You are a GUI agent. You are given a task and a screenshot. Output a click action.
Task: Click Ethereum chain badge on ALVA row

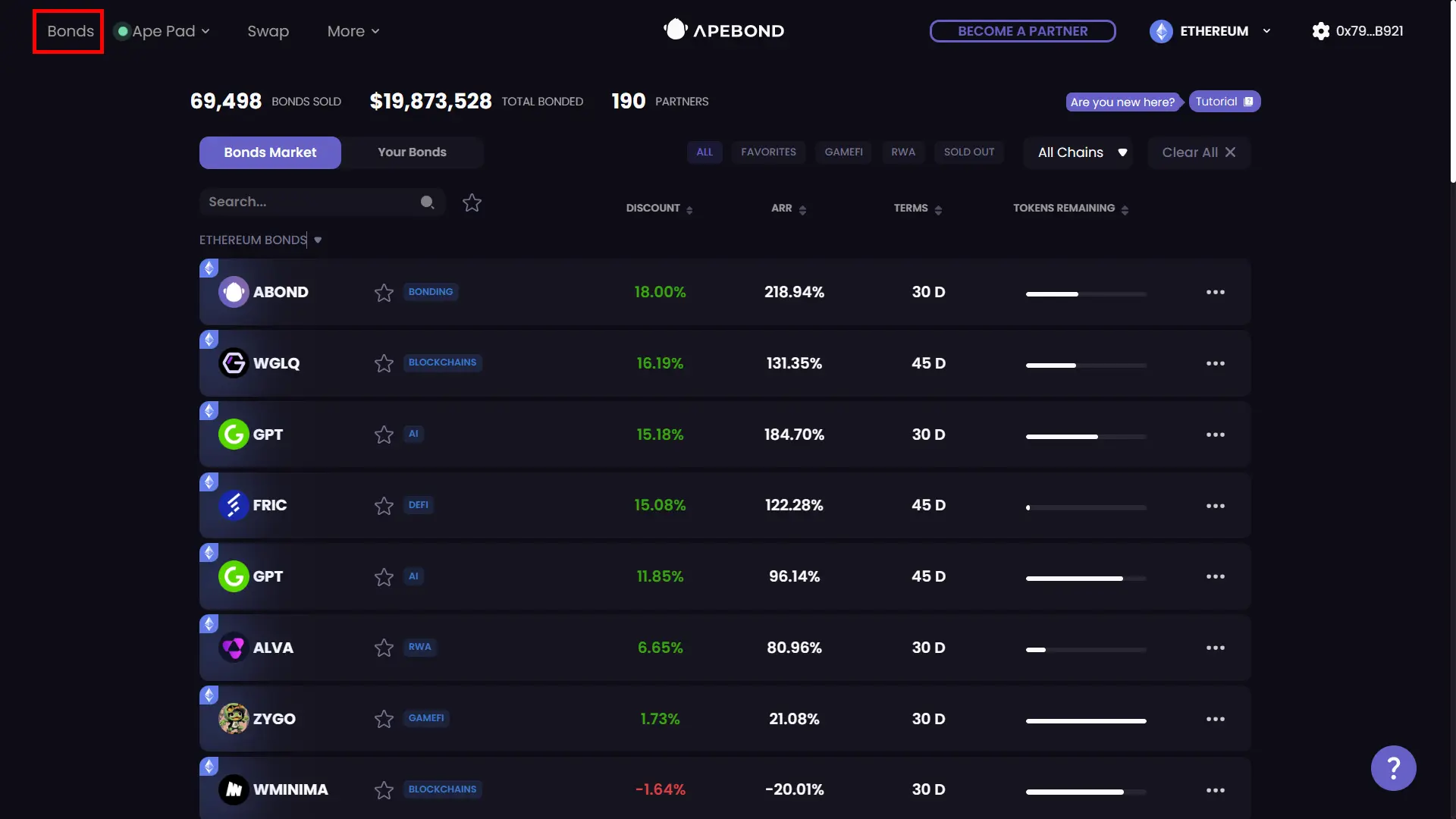point(209,623)
